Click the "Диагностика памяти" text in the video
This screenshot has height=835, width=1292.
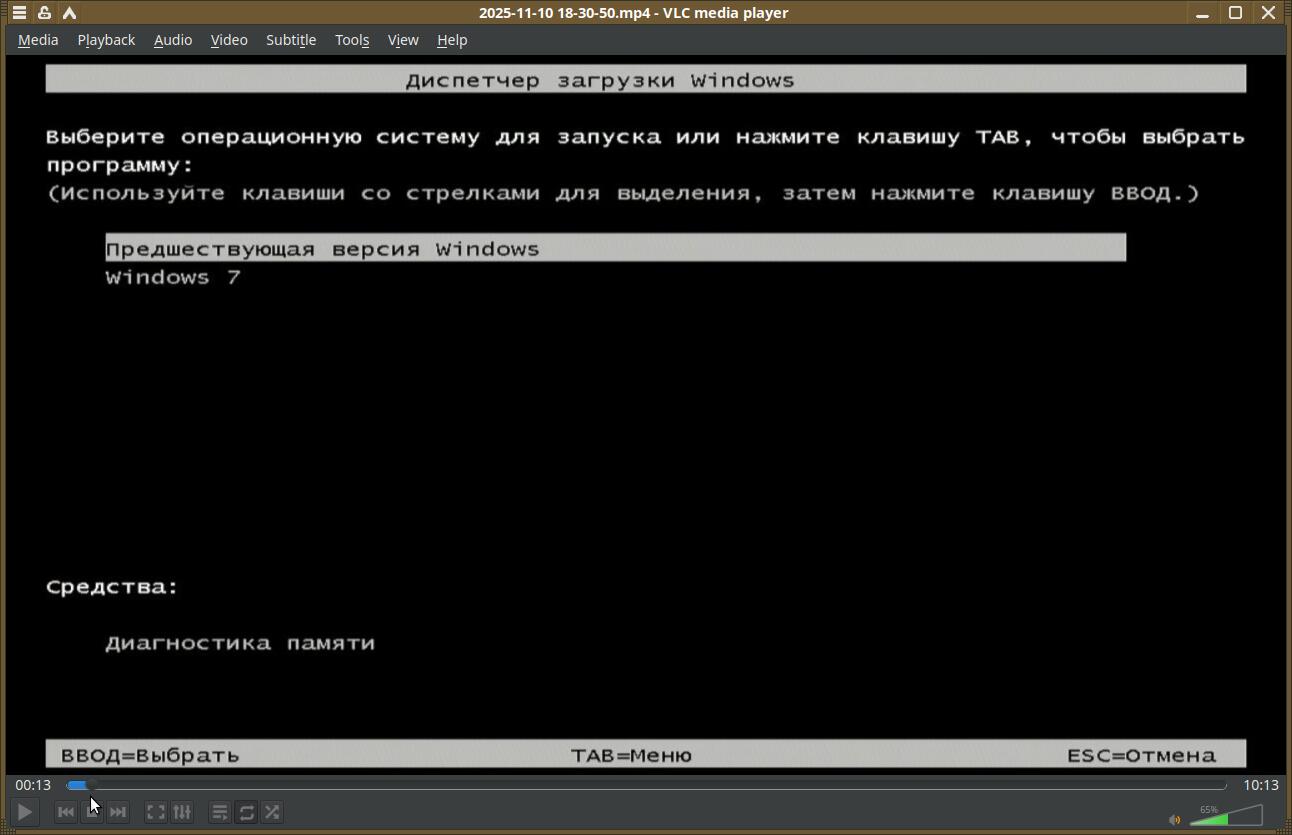(x=240, y=643)
